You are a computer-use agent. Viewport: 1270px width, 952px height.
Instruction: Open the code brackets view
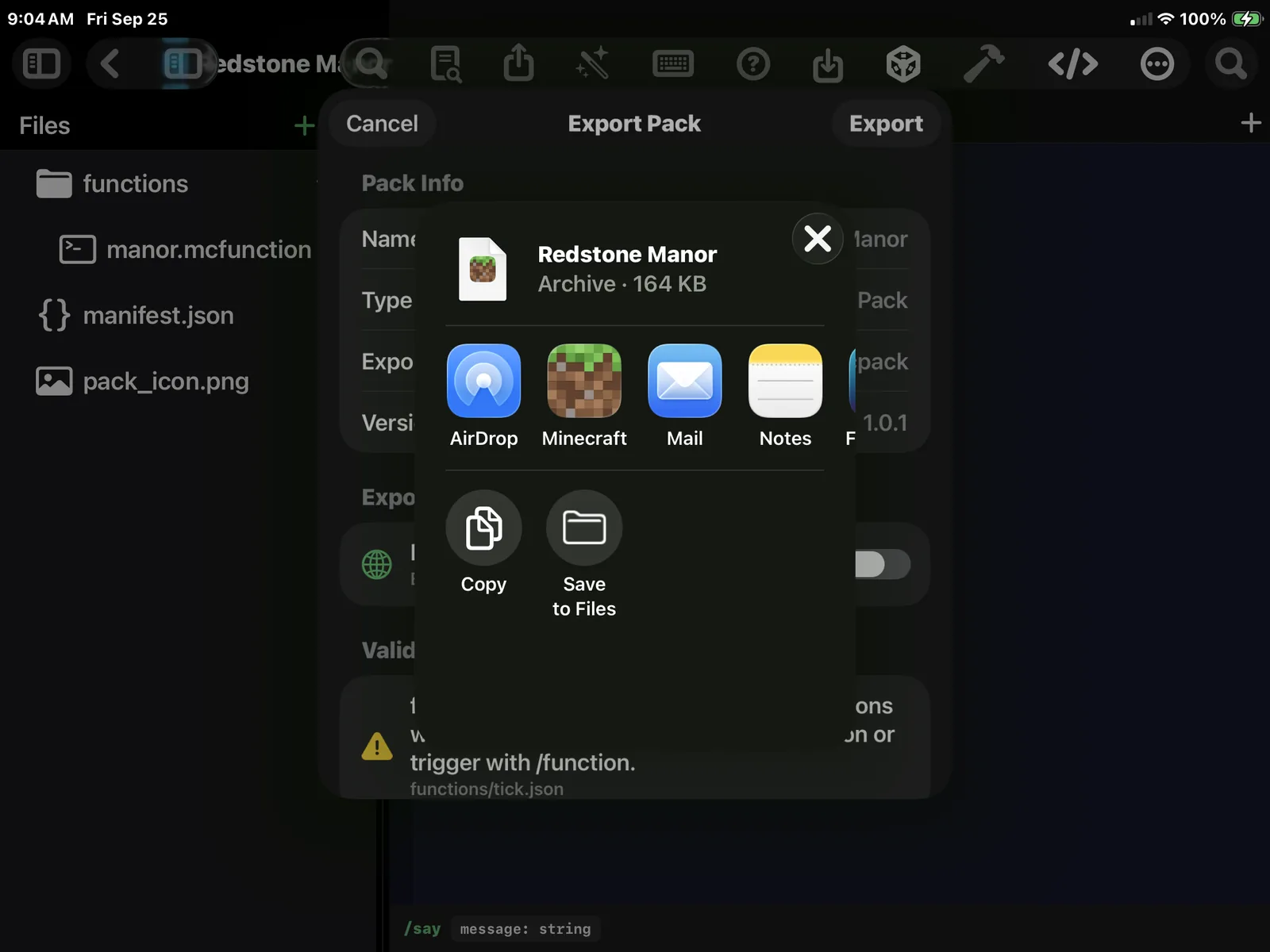click(1072, 63)
